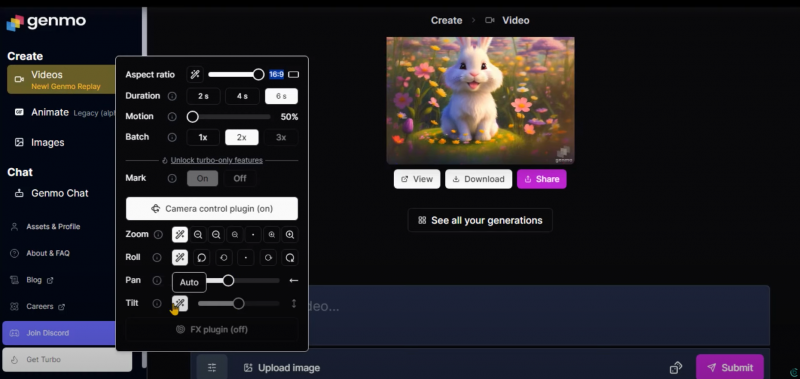Screen dimensions: 800x379
Task: Open About & FAQ page
Action: [x=41, y=253]
